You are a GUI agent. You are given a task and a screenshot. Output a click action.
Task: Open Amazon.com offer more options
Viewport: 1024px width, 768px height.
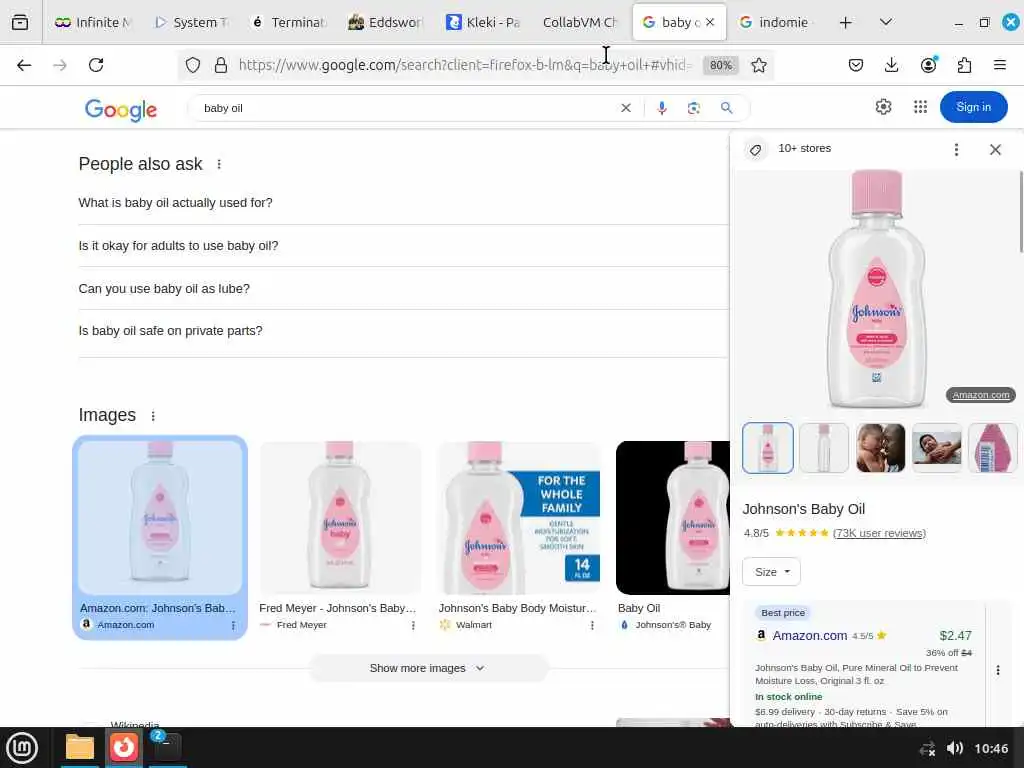tap(997, 670)
